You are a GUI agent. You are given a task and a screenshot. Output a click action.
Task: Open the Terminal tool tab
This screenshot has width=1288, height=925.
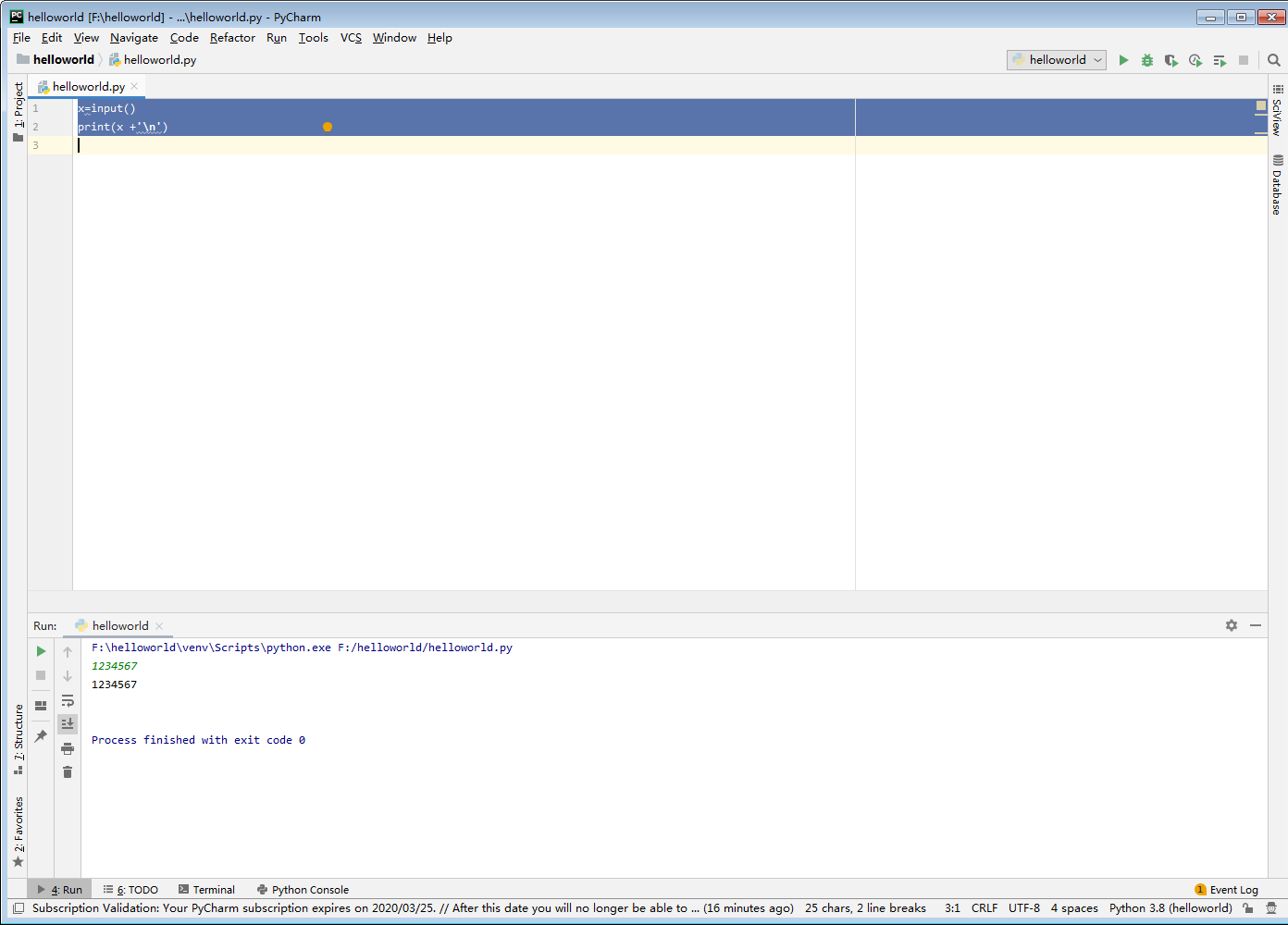click(206, 890)
